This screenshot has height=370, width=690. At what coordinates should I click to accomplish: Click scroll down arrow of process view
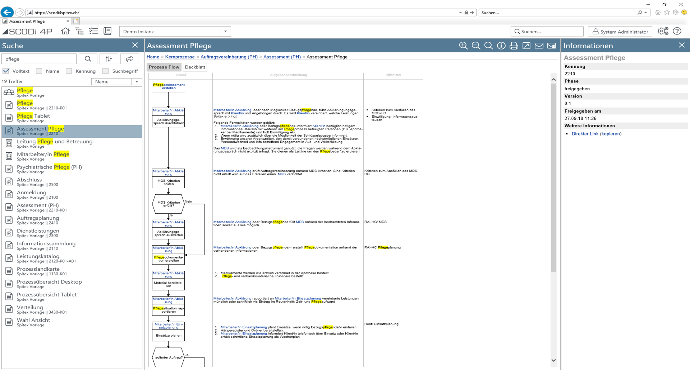click(x=554, y=361)
